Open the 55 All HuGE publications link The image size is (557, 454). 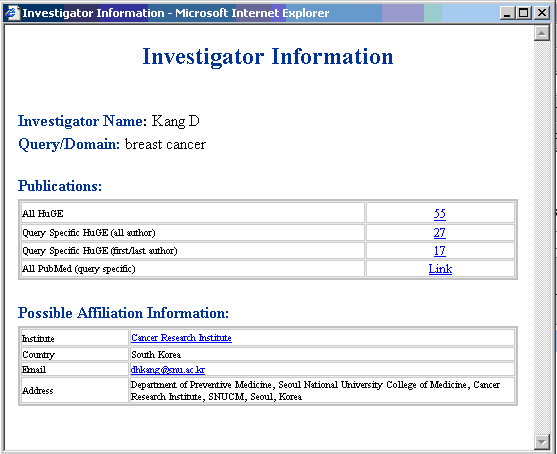(439, 213)
